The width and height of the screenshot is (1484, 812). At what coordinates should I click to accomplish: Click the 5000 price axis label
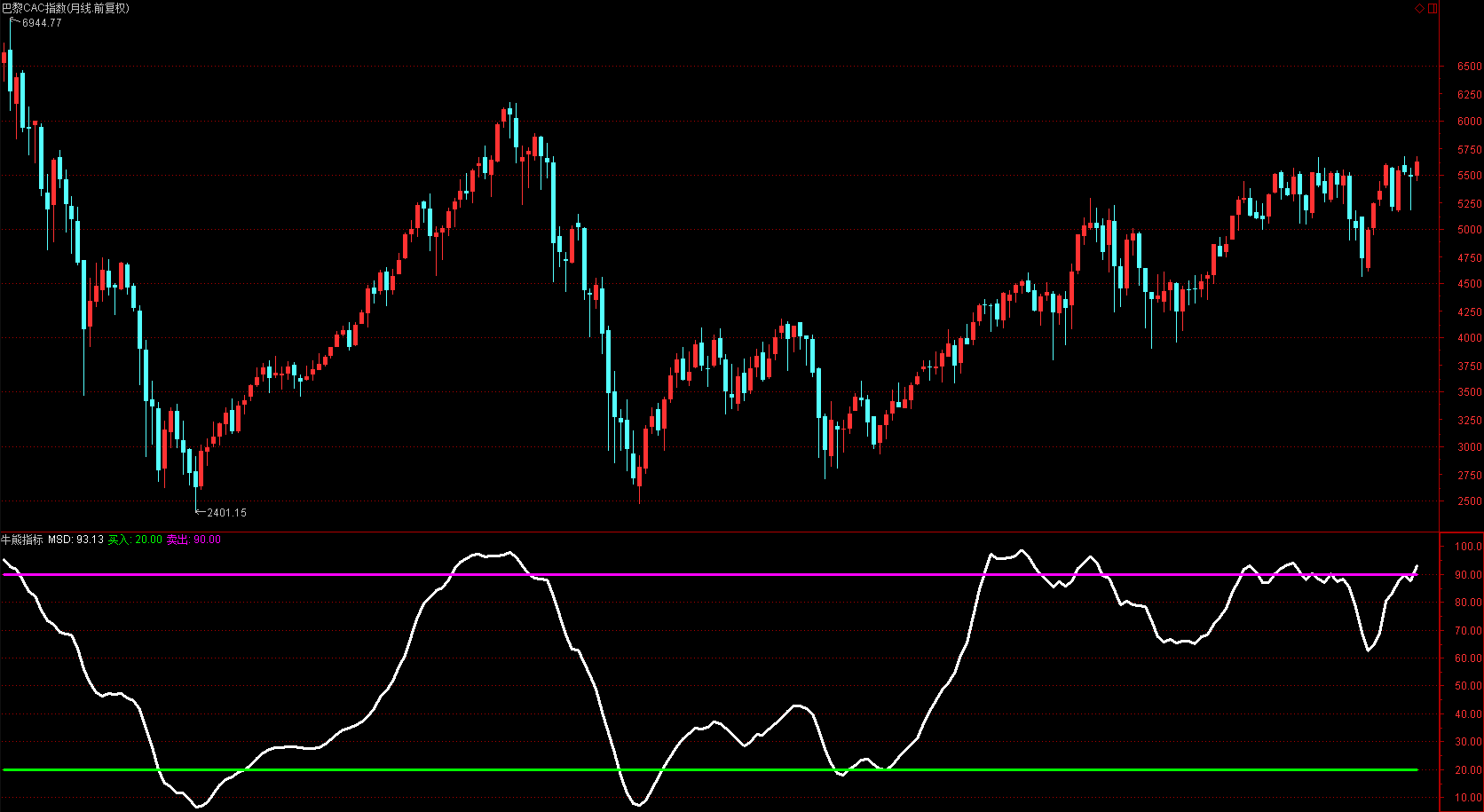pyautogui.click(x=1469, y=230)
